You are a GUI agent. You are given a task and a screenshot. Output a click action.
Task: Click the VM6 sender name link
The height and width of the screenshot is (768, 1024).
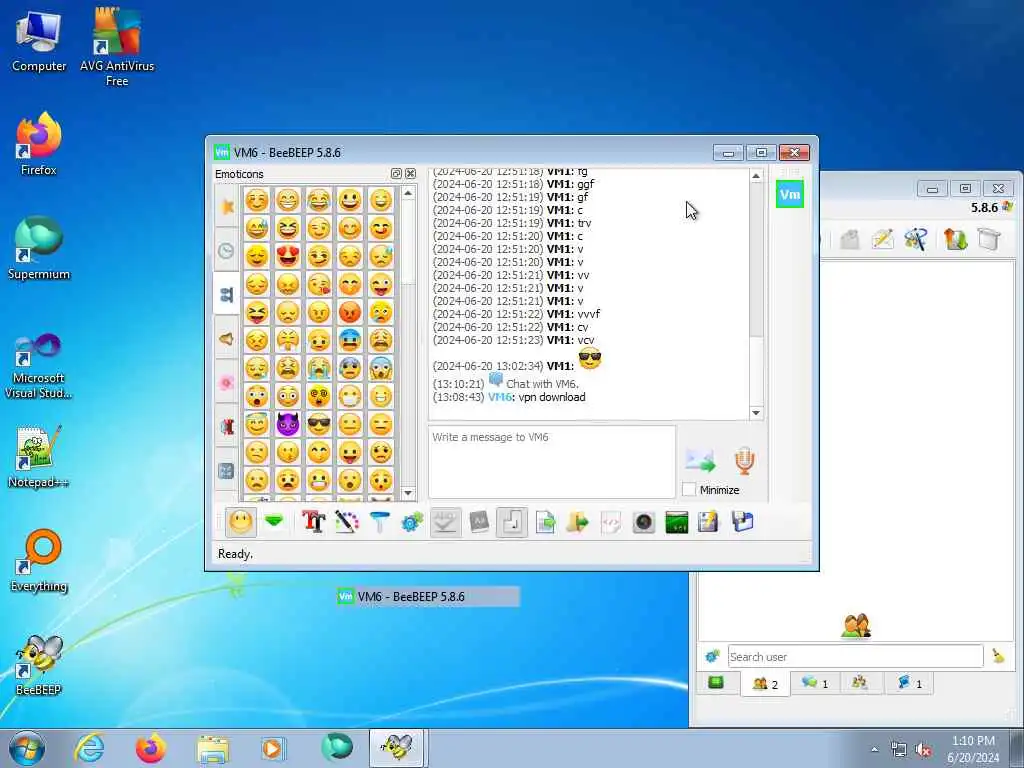(x=499, y=397)
